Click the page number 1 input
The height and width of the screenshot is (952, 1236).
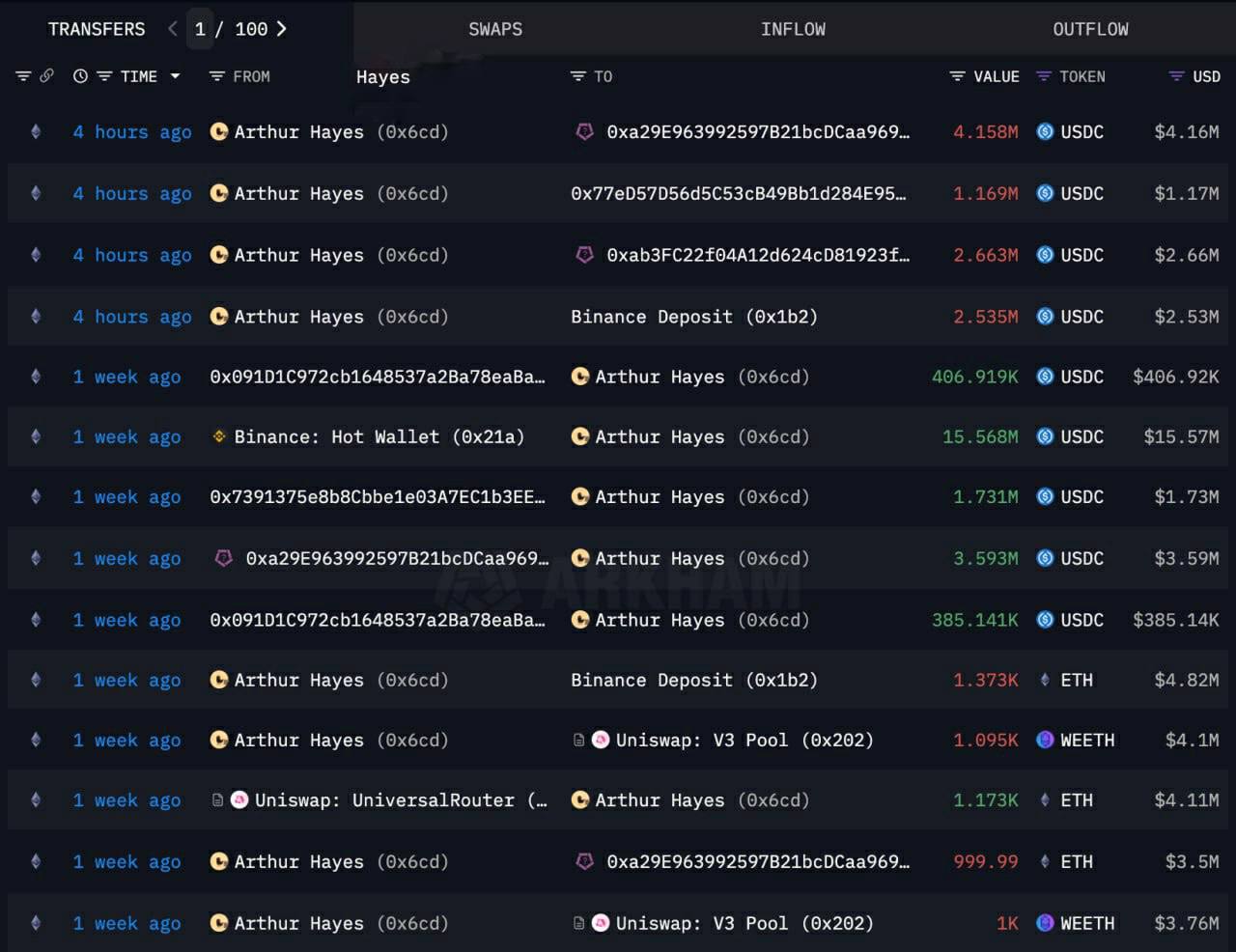click(200, 29)
